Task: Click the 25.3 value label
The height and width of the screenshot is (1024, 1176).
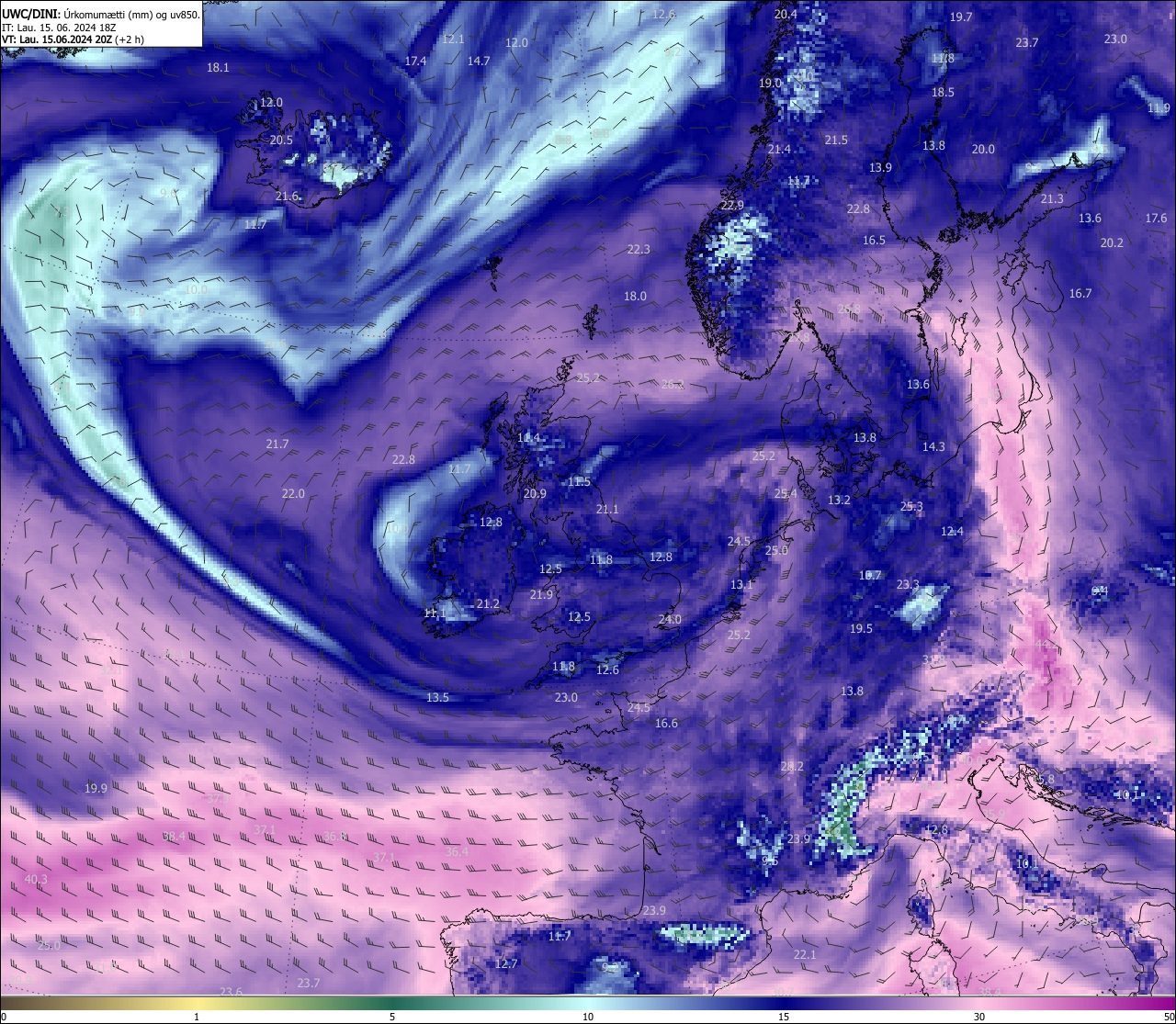Action: coord(911,507)
